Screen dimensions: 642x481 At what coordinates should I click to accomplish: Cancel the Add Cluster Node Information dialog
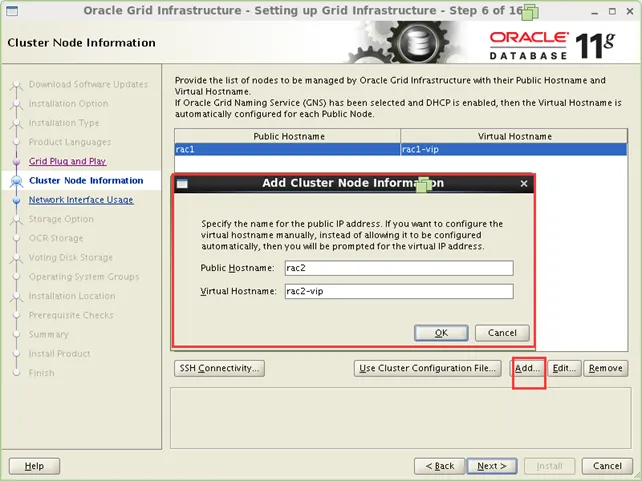tap(502, 333)
